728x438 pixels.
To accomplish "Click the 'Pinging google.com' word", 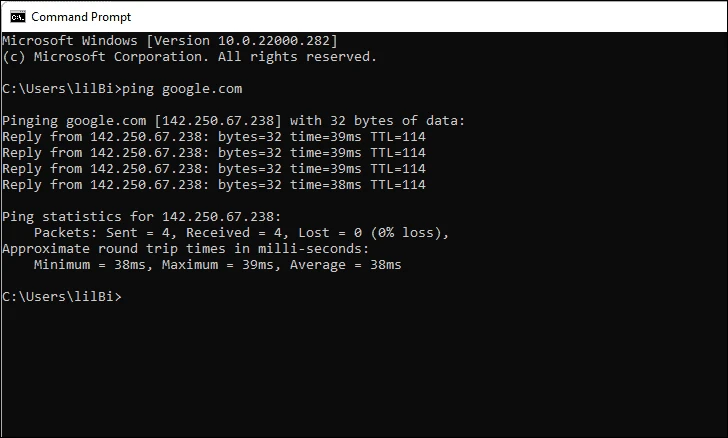I will [74, 121].
